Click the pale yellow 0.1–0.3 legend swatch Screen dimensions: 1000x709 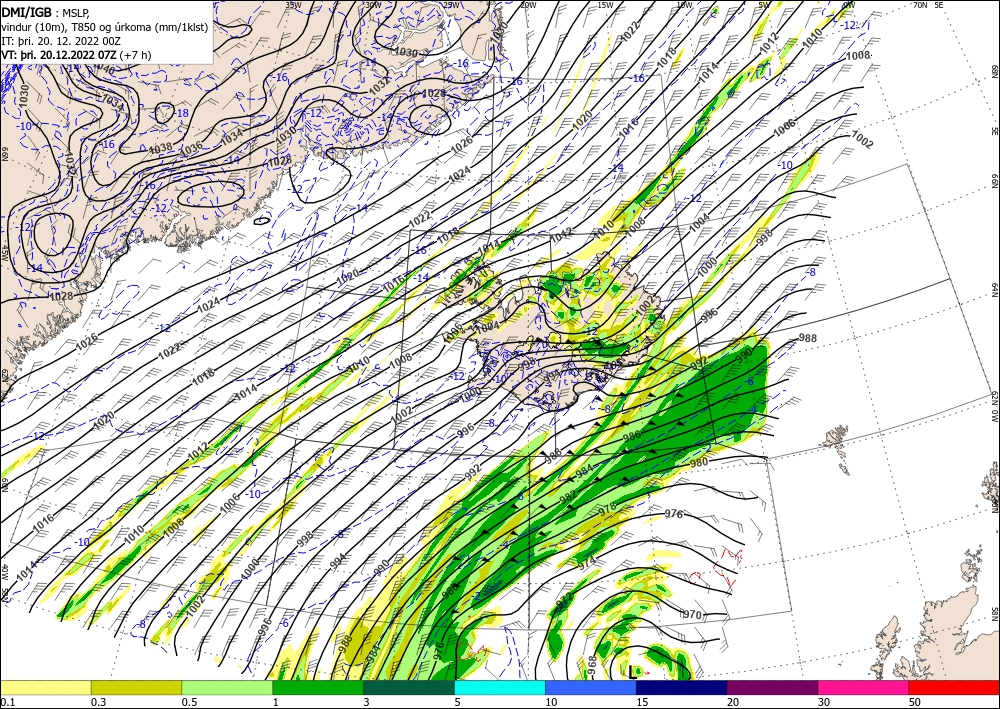pyautogui.click(x=45, y=687)
